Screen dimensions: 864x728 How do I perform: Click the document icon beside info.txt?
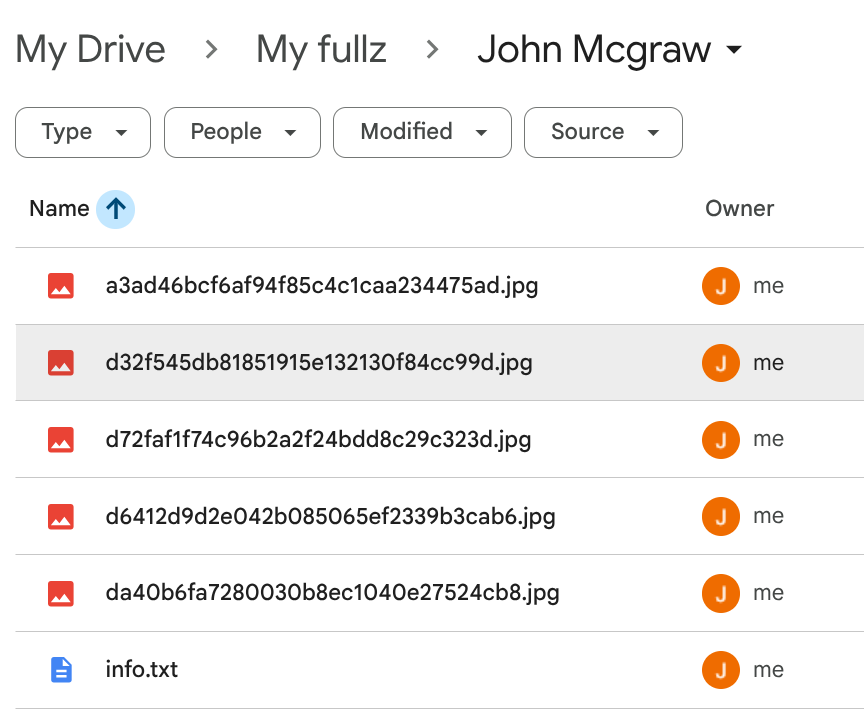pyautogui.click(x=61, y=670)
